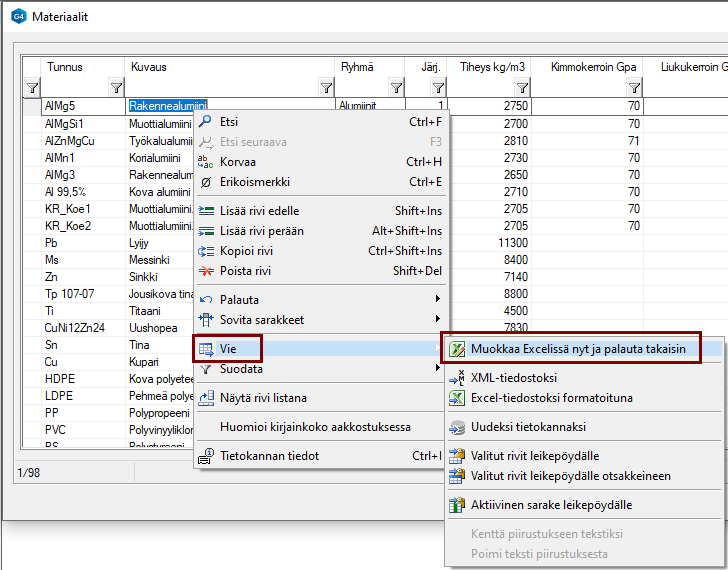Click the Poista rivi delete icon
728x570 pixels.
(206, 271)
